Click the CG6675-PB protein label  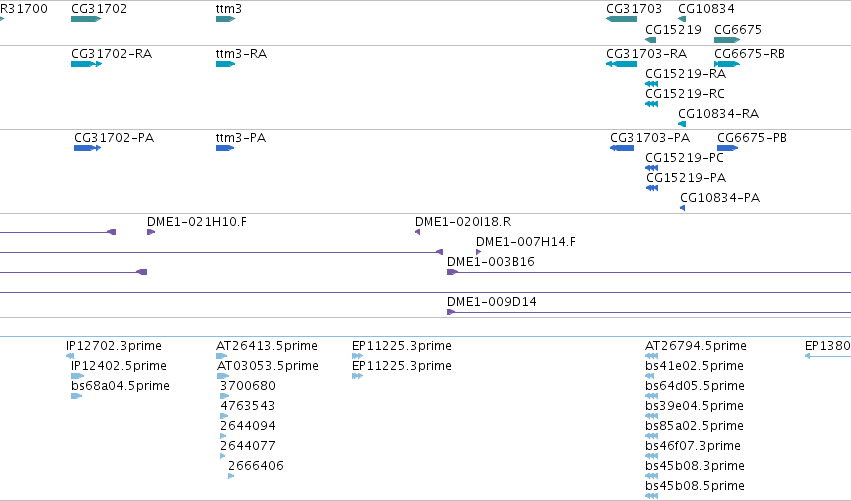coord(752,137)
